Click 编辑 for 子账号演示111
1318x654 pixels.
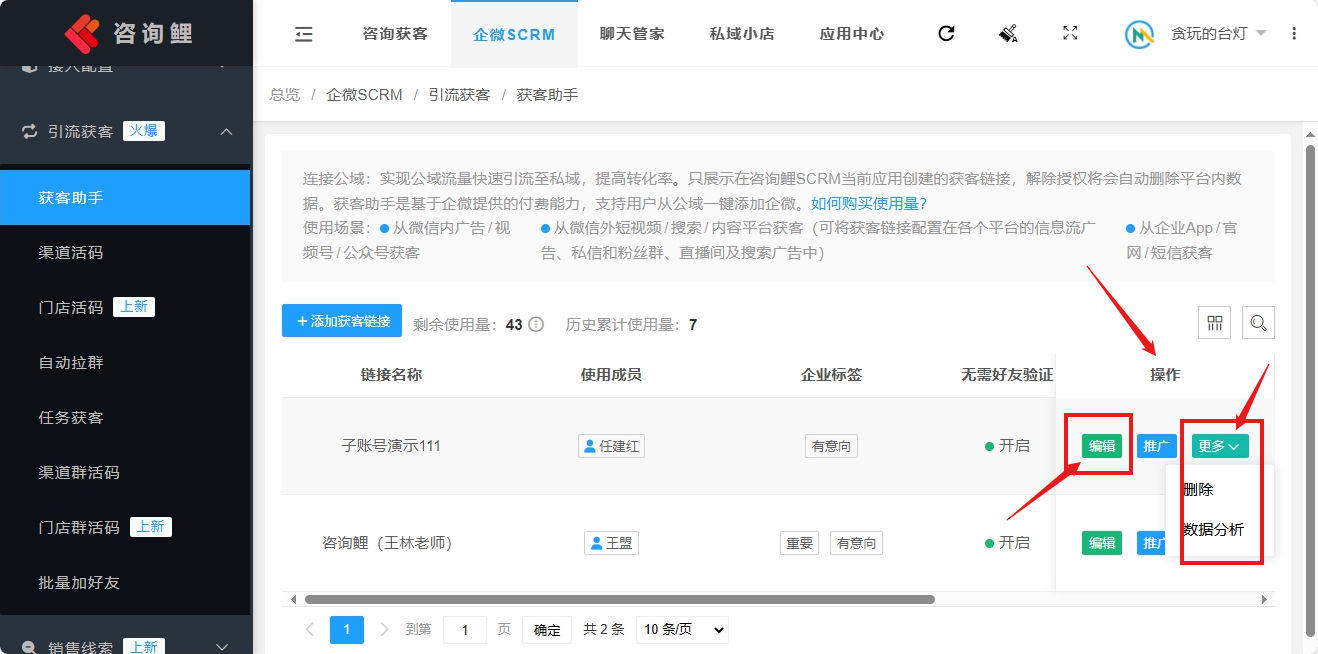[1102, 446]
